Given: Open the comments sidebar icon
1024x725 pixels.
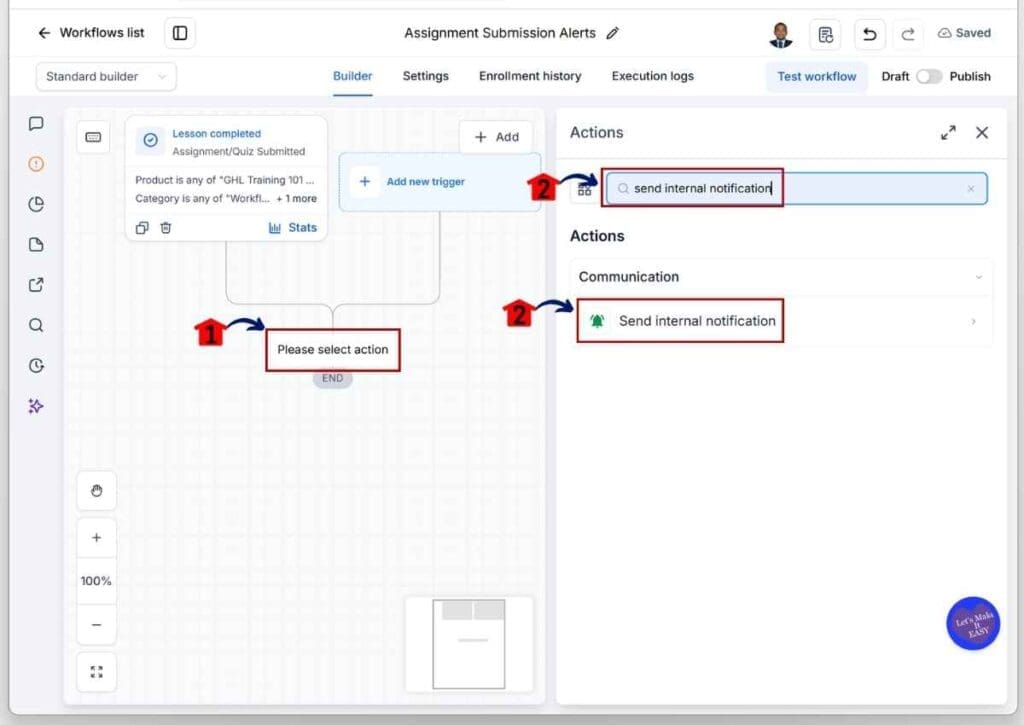Looking at the screenshot, I should [x=37, y=123].
